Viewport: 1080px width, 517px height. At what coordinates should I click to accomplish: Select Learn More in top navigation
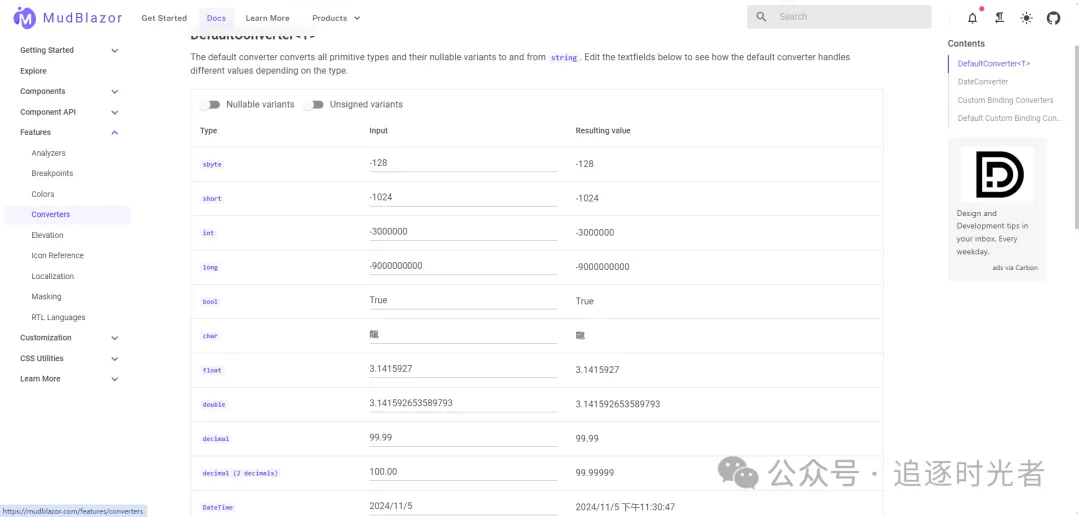(x=267, y=18)
